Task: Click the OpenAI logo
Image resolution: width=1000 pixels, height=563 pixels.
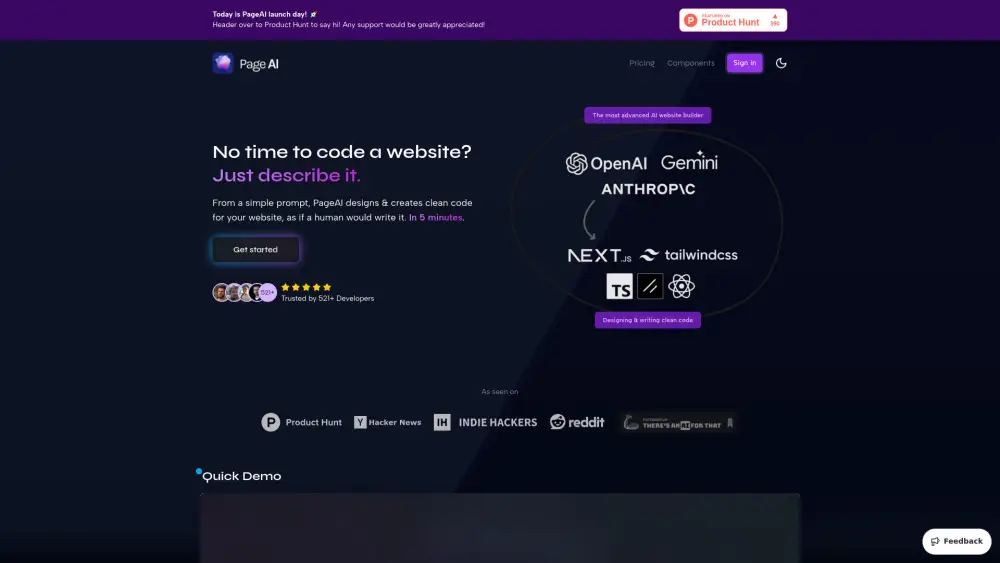Action: point(607,164)
